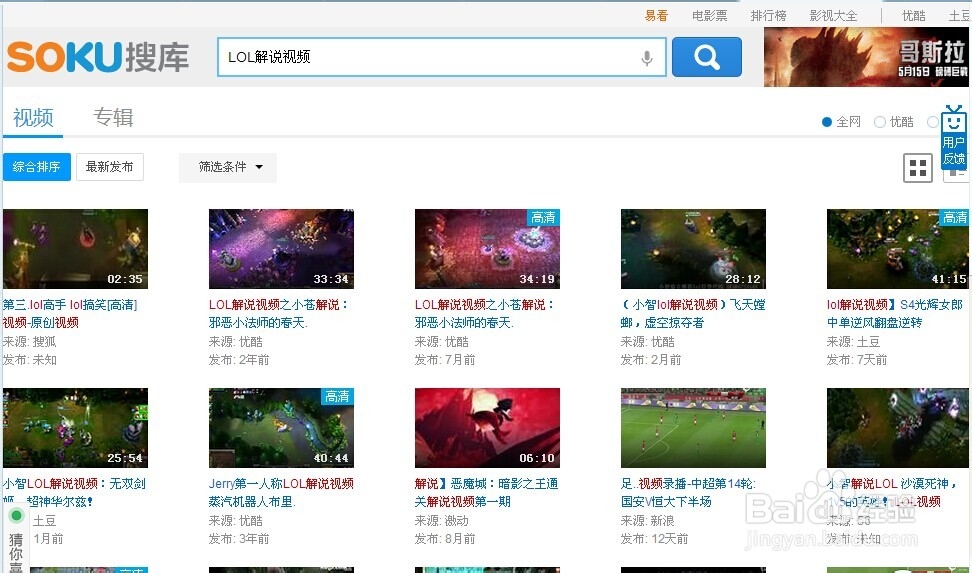Open 排行榜 in top navigation

click(769, 16)
